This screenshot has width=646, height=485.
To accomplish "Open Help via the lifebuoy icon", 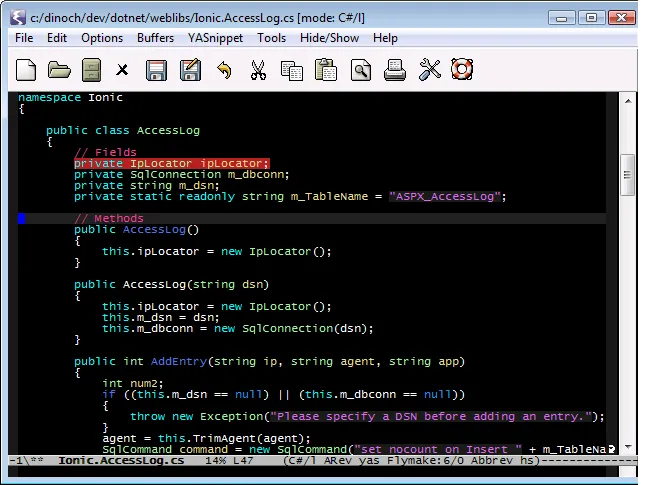I will 462,70.
